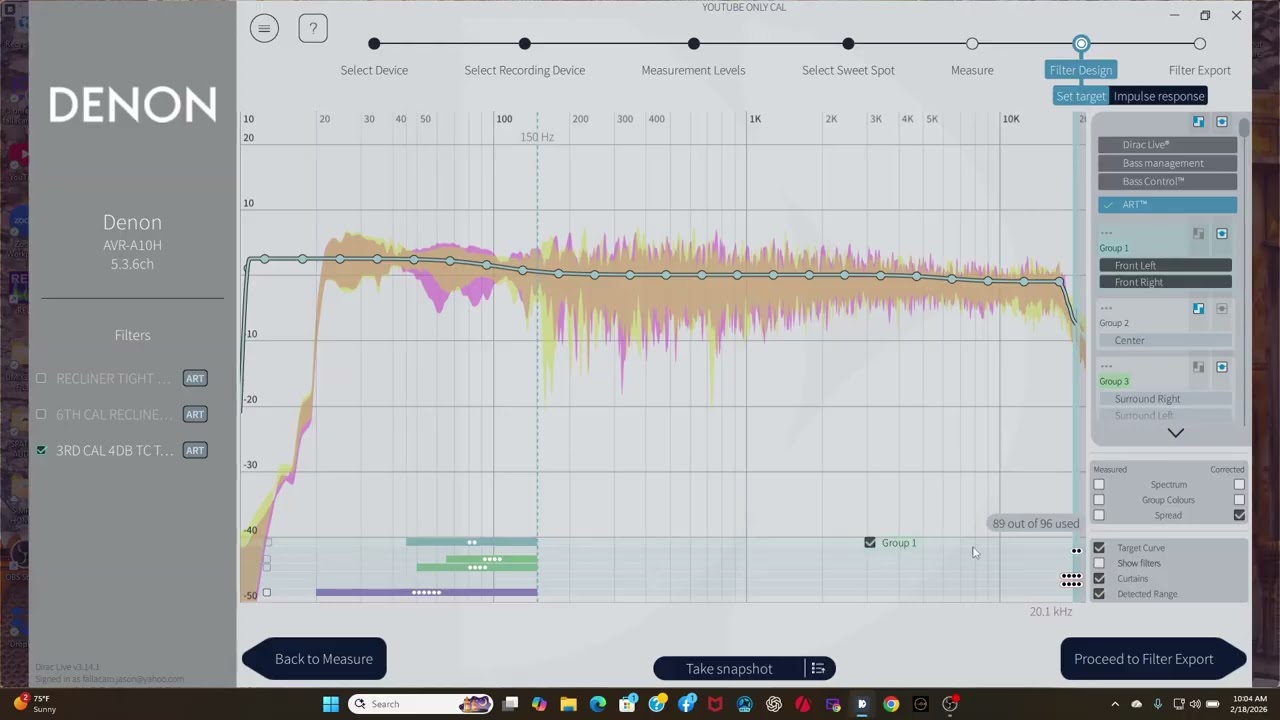
Task: Go to Select Sweet Spot step
Action: pyautogui.click(x=848, y=44)
